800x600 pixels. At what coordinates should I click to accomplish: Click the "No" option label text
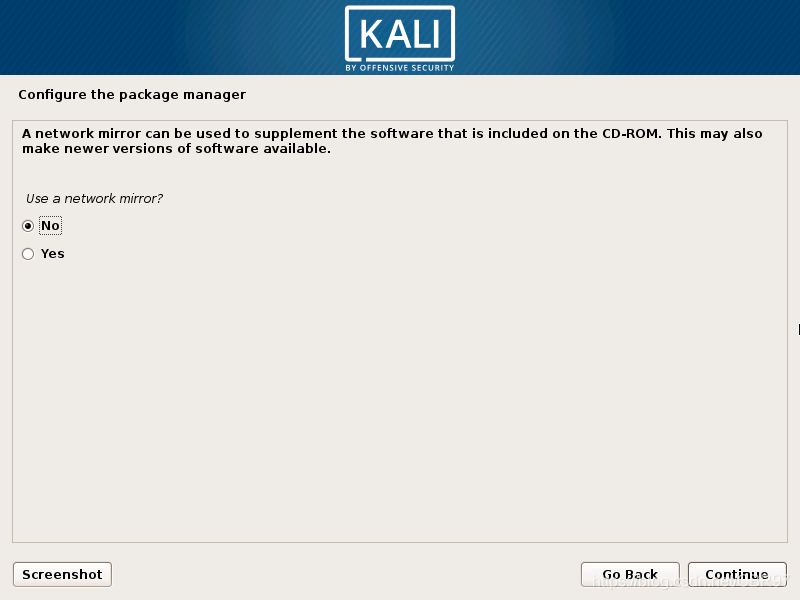tap(50, 226)
